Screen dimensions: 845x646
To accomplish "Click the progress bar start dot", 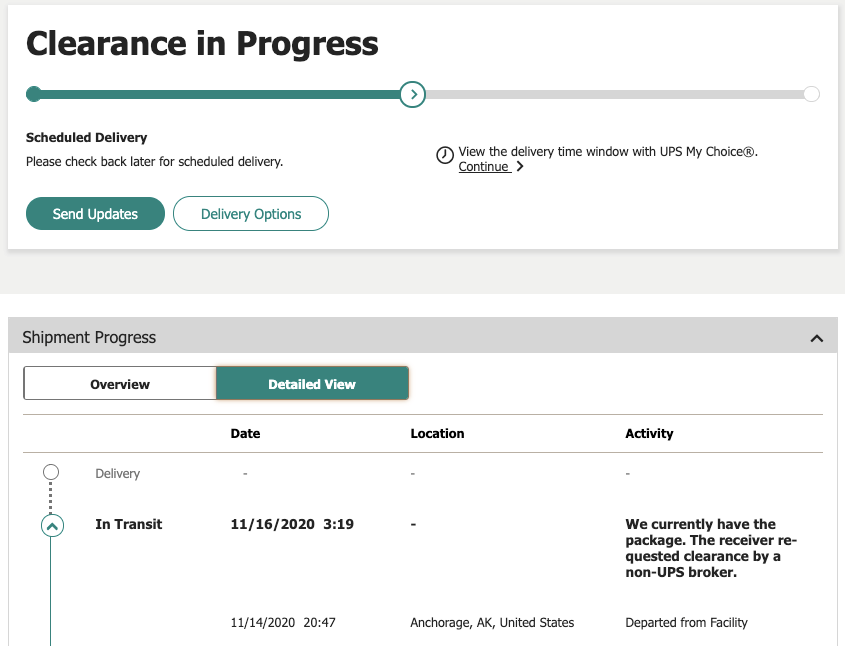I will pyautogui.click(x=34, y=94).
